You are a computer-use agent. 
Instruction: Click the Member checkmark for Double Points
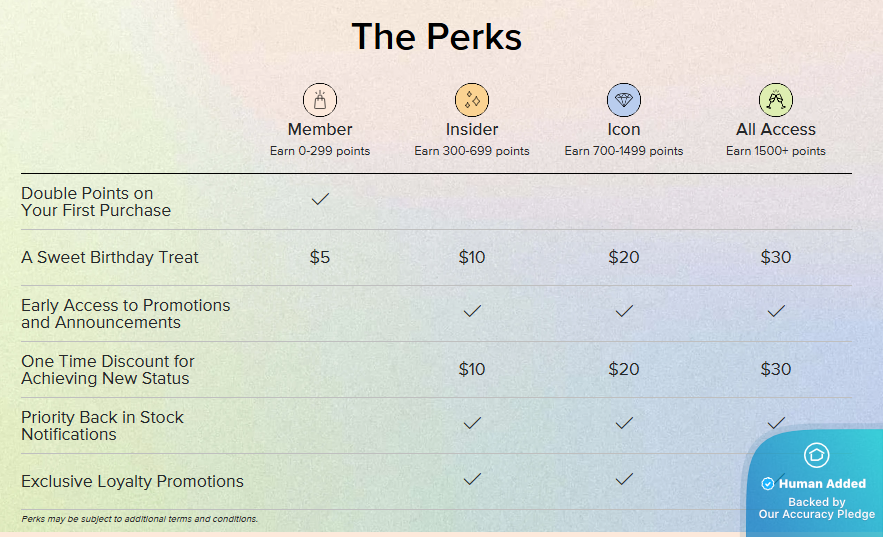pyautogui.click(x=320, y=200)
